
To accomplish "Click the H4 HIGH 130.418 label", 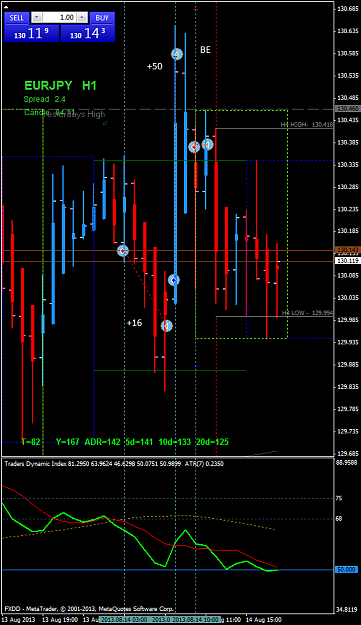I will point(307,125).
